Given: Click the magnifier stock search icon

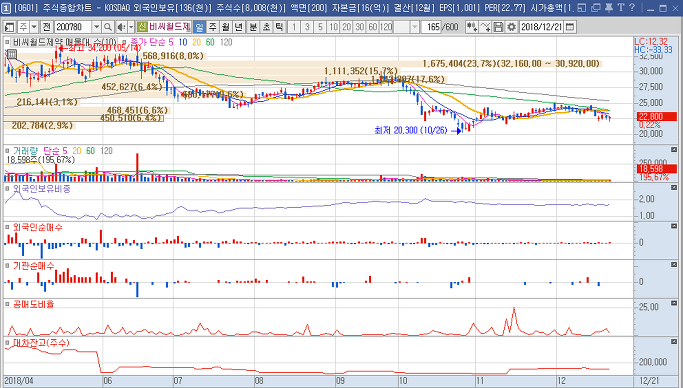Looking at the screenshot, I should pos(108,27).
